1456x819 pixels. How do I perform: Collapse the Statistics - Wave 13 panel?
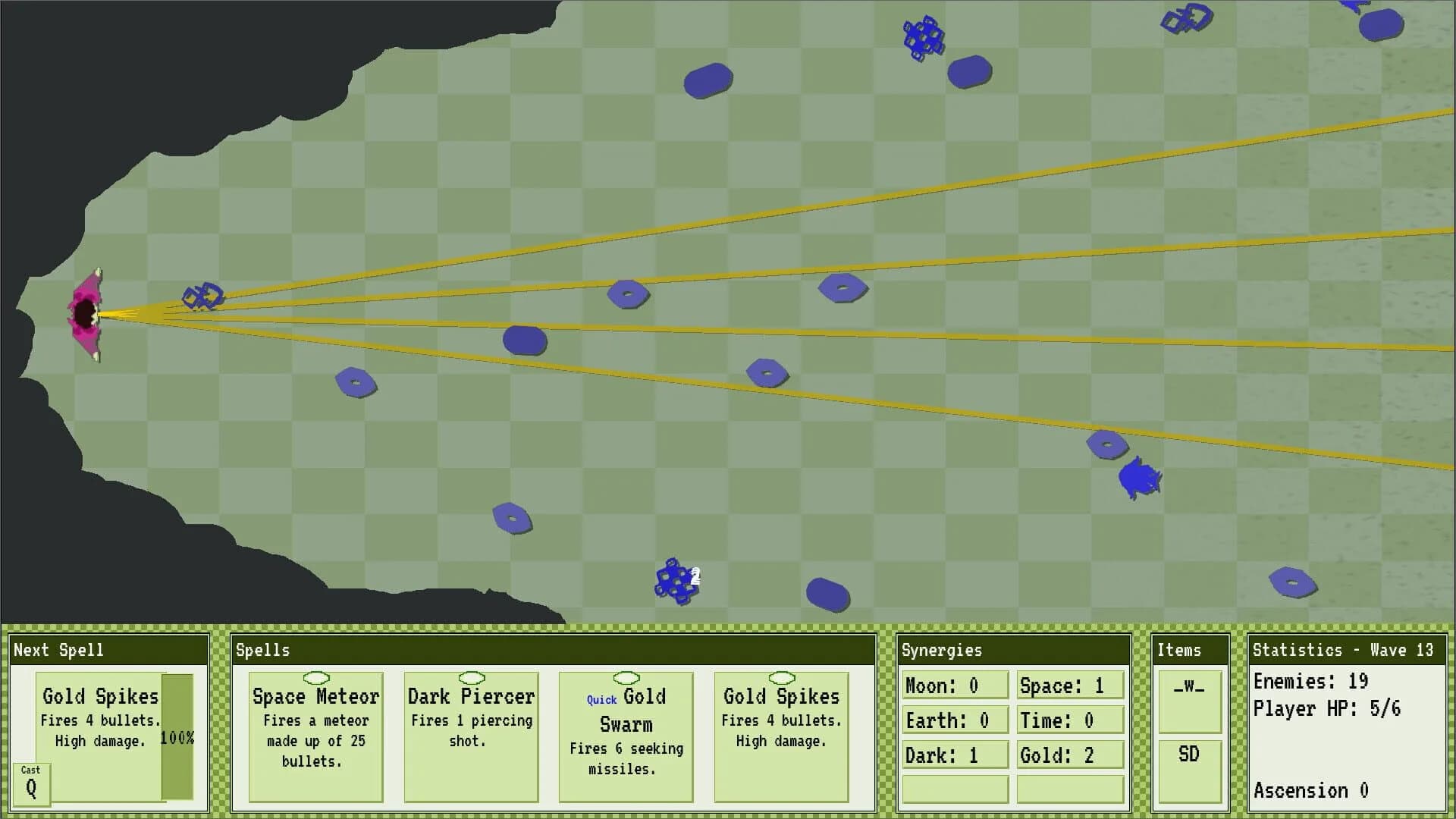click(x=1345, y=650)
